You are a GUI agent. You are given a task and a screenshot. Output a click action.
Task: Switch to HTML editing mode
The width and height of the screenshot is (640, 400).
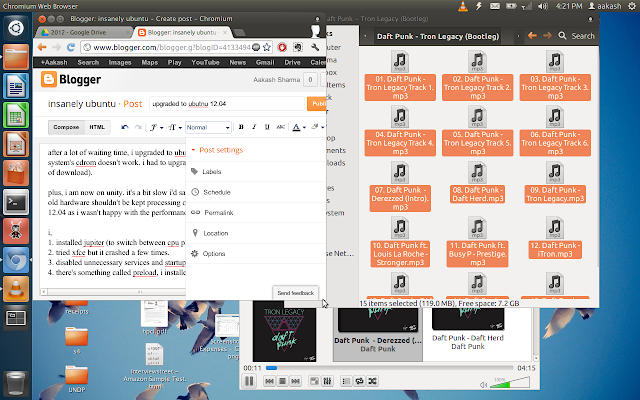(97, 127)
